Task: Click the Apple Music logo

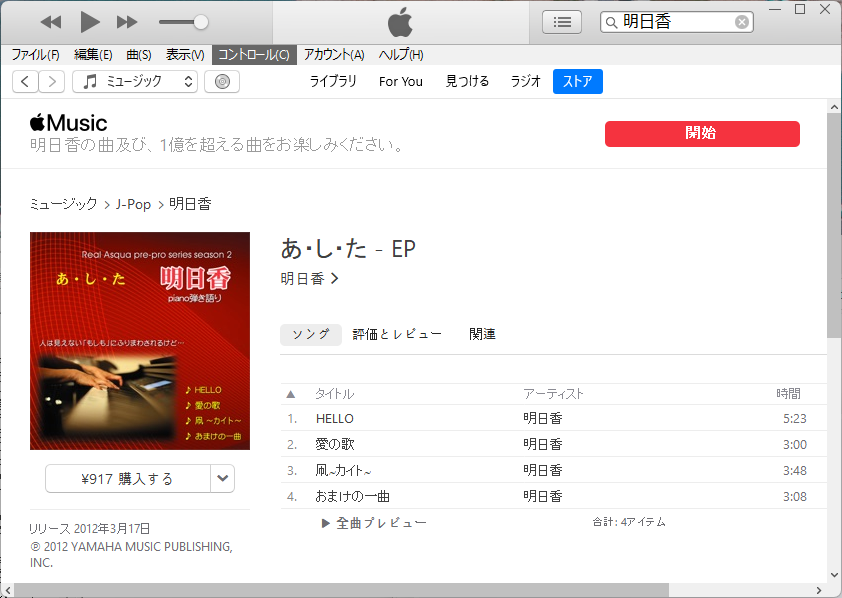Action: pyautogui.click(x=68, y=123)
